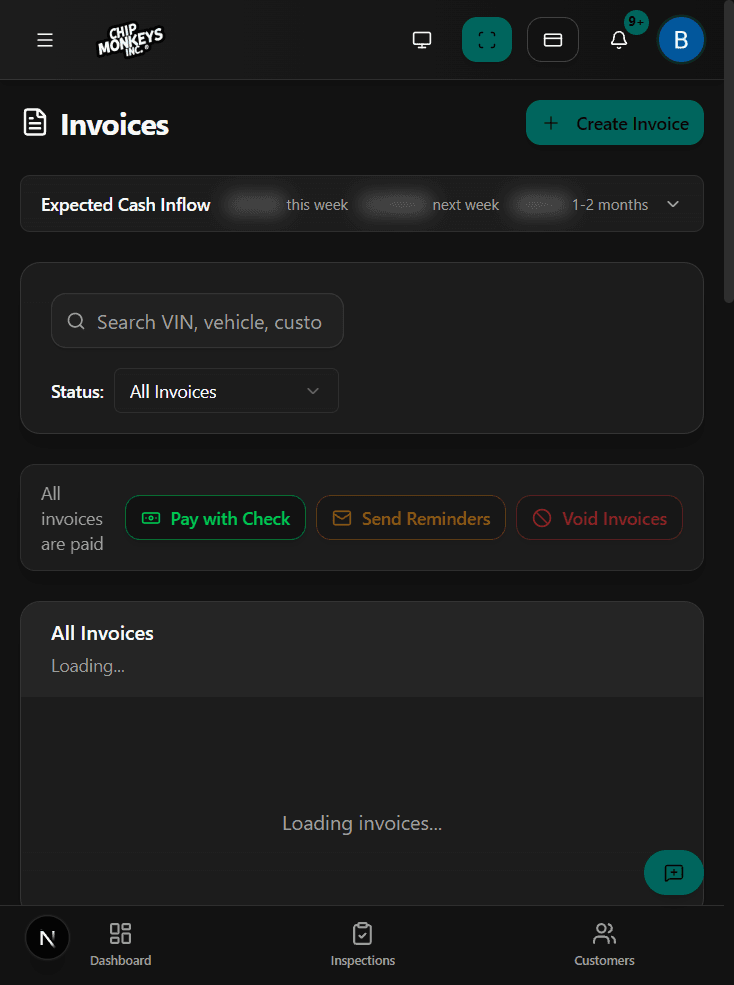Viewport: 734px width, 985px height.
Task: Click the Next.js N dev indicator
Action: [47, 938]
